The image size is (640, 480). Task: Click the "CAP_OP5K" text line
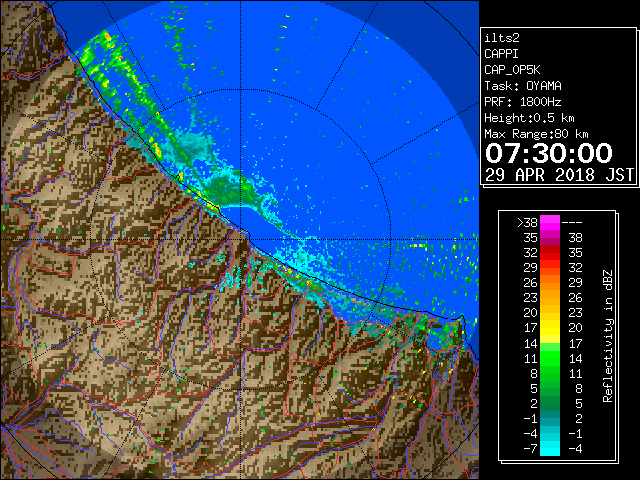coord(512,70)
